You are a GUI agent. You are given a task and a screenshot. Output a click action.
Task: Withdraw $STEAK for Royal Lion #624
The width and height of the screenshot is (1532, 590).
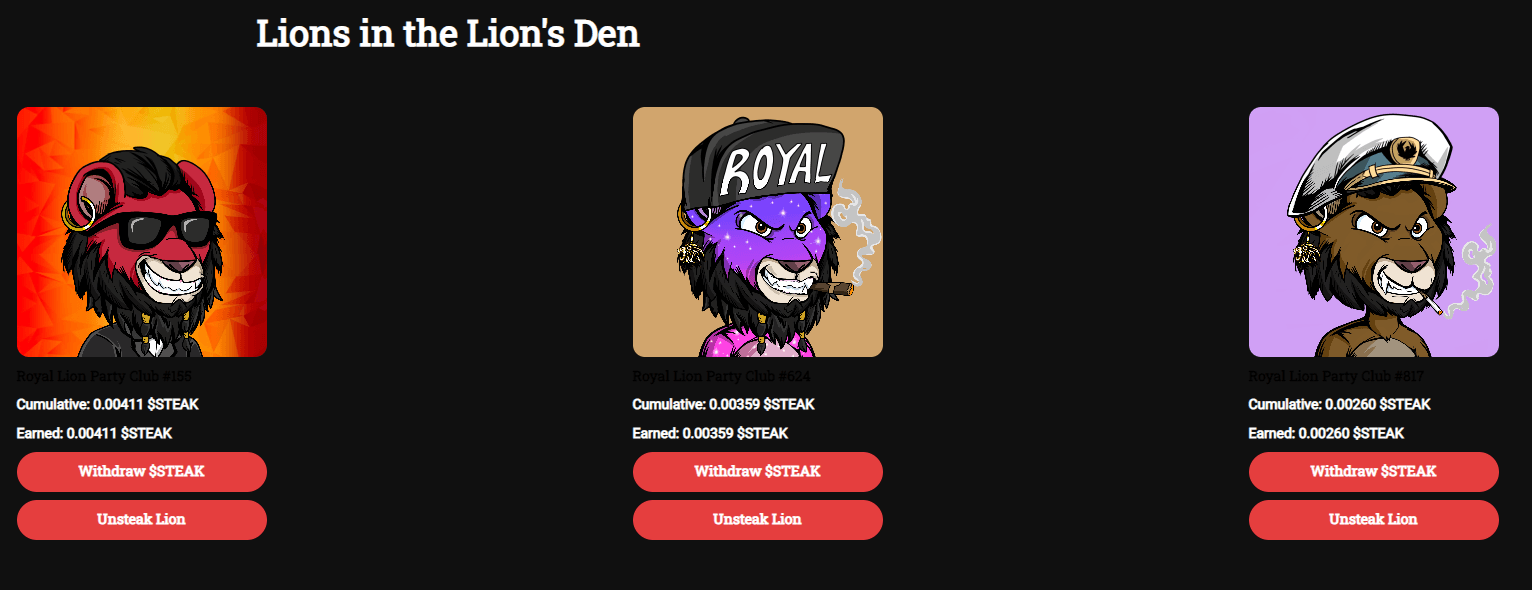tap(758, 471)
